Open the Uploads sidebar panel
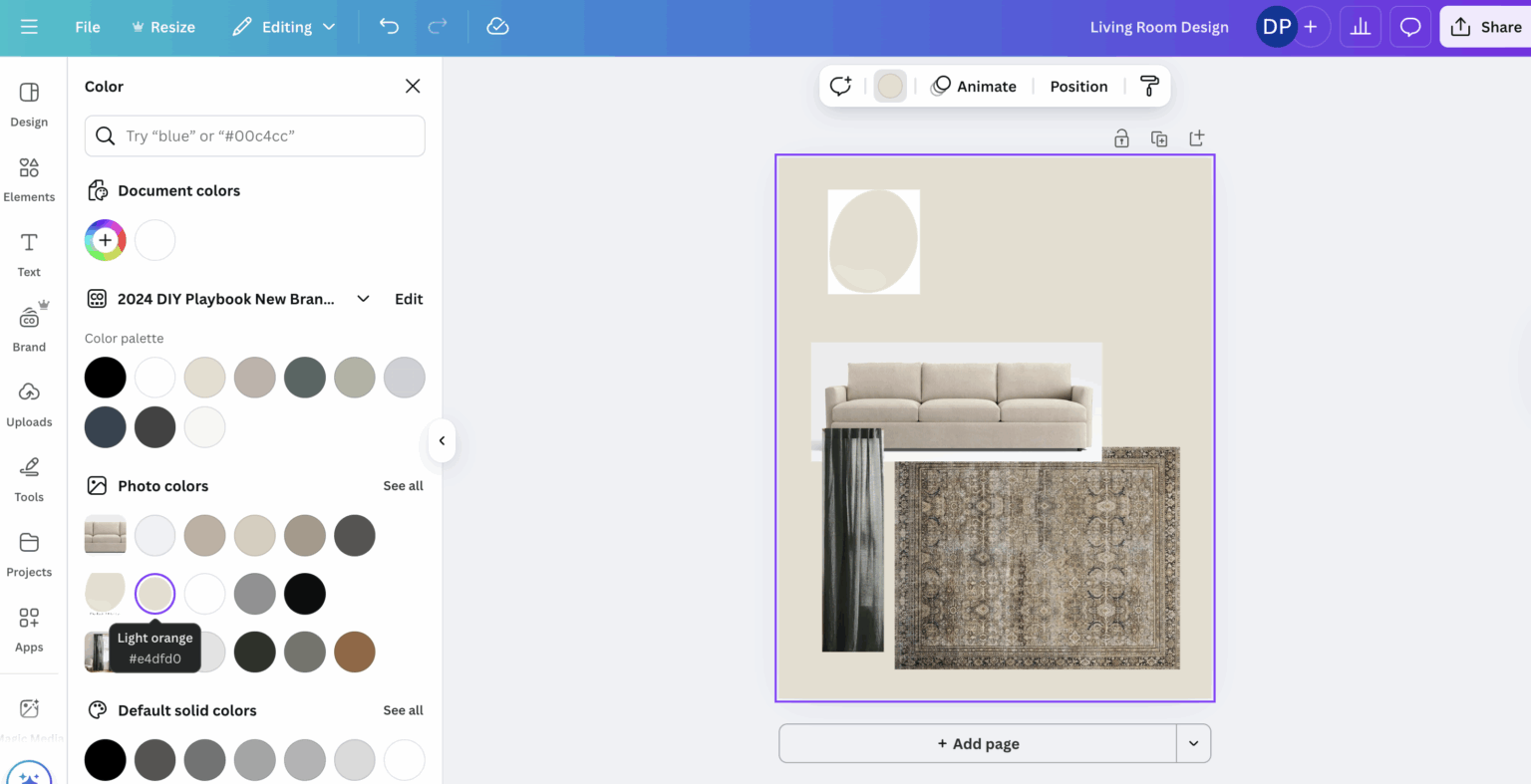Image resolution: width=1531 pixels, height=784 pixels. click(29, 404)
